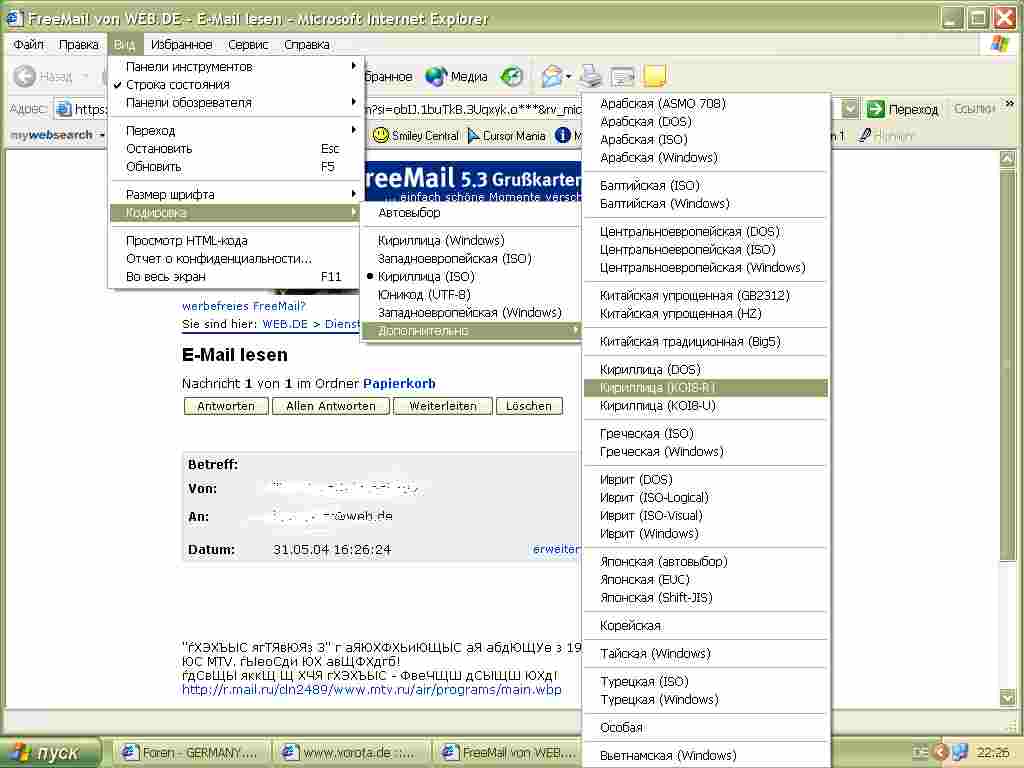Image resolution: width=1024 pixels, height=768 pixels.
Task: Click the green Go arrow icon
Action: pyautogui.click(x=875, y=109)
